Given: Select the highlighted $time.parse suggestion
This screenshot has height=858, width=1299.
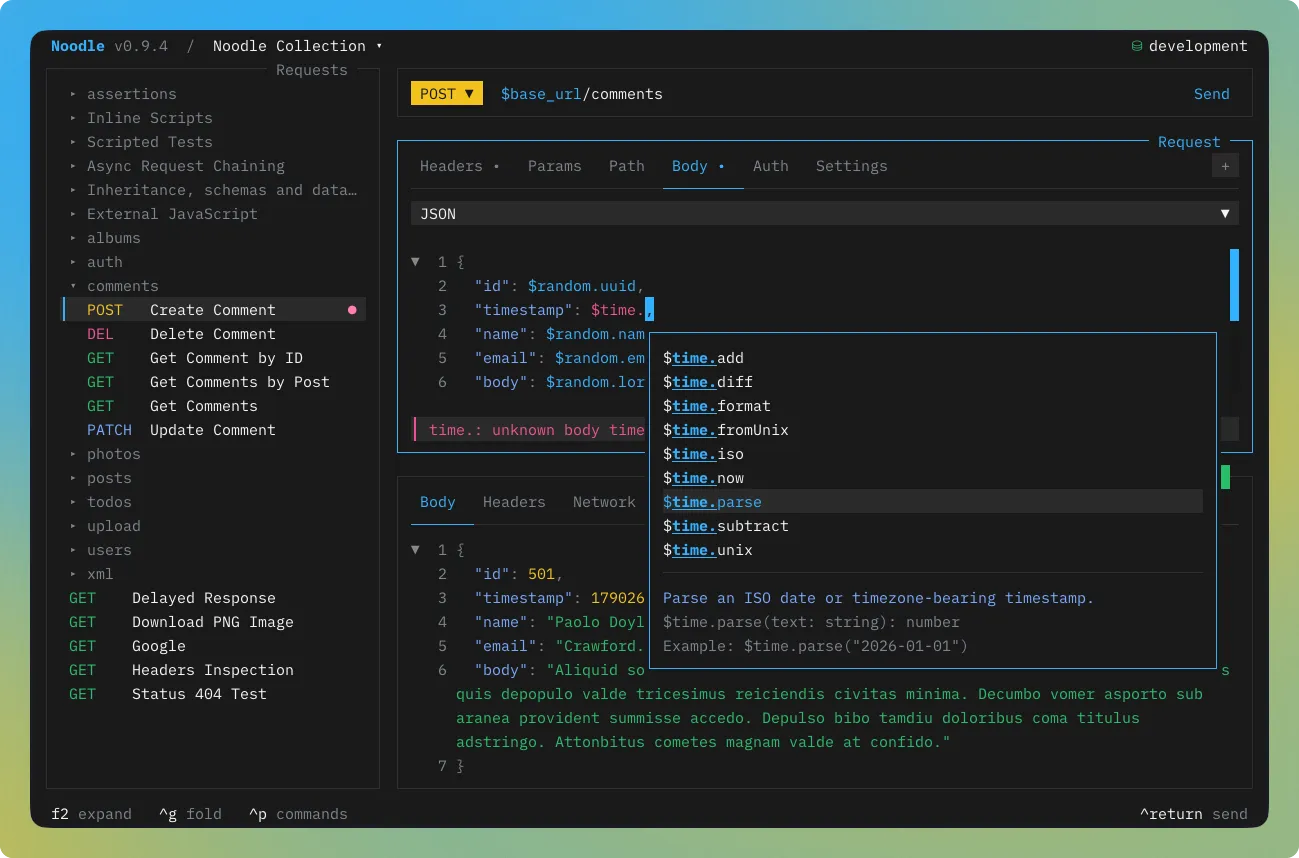Looking at the screenshot, I should [933, 502].
